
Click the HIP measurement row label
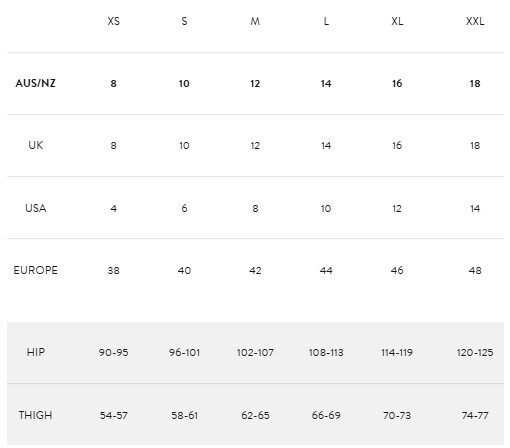[x=35, y=352]
